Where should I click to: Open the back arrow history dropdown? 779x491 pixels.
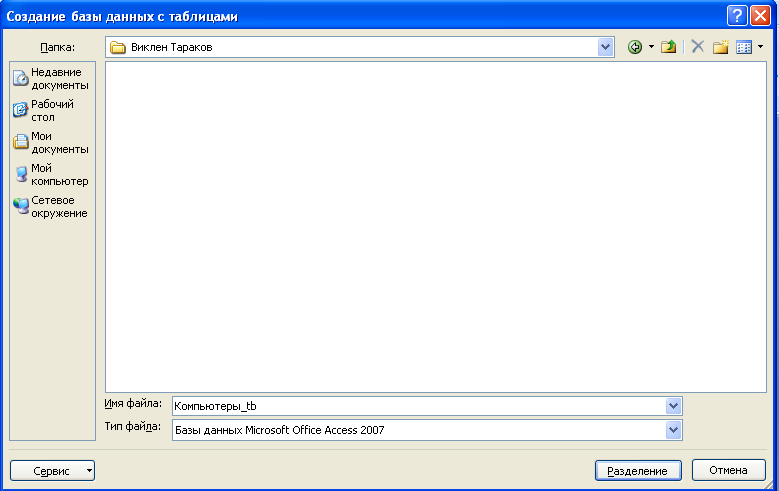[651, 47]
